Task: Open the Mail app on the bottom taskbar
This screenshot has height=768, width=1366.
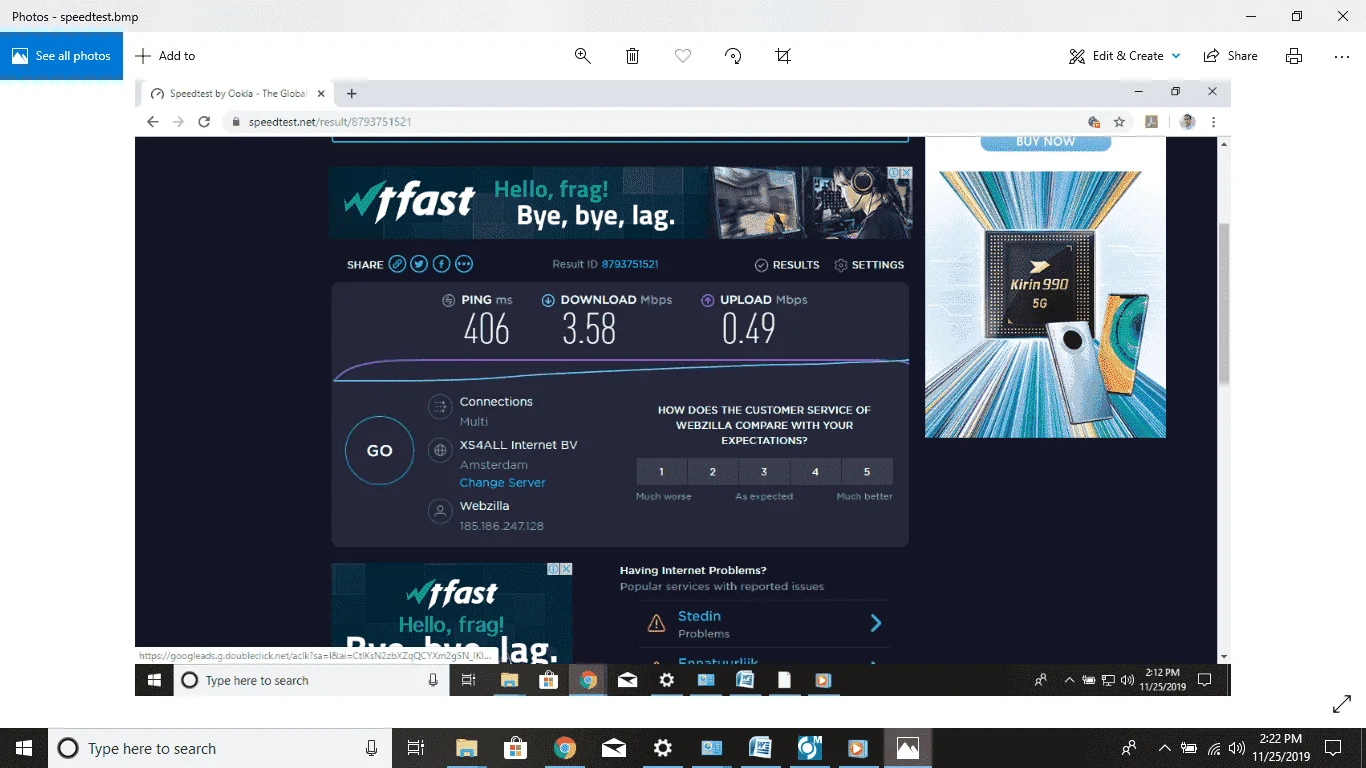Action: tap(614, 748)
